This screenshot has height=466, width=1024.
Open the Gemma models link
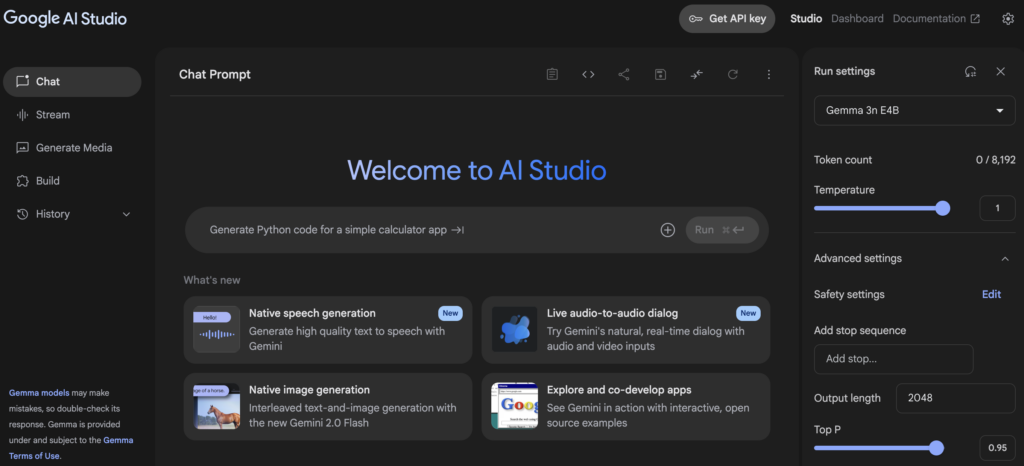(39, 393)
